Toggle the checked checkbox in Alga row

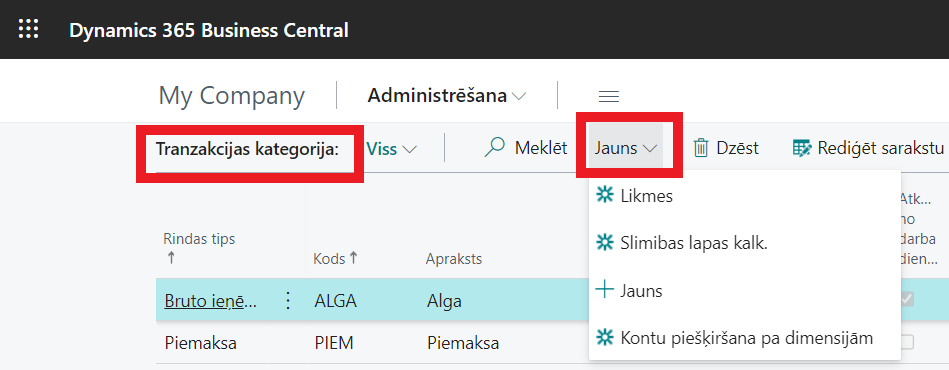[907, 299]
